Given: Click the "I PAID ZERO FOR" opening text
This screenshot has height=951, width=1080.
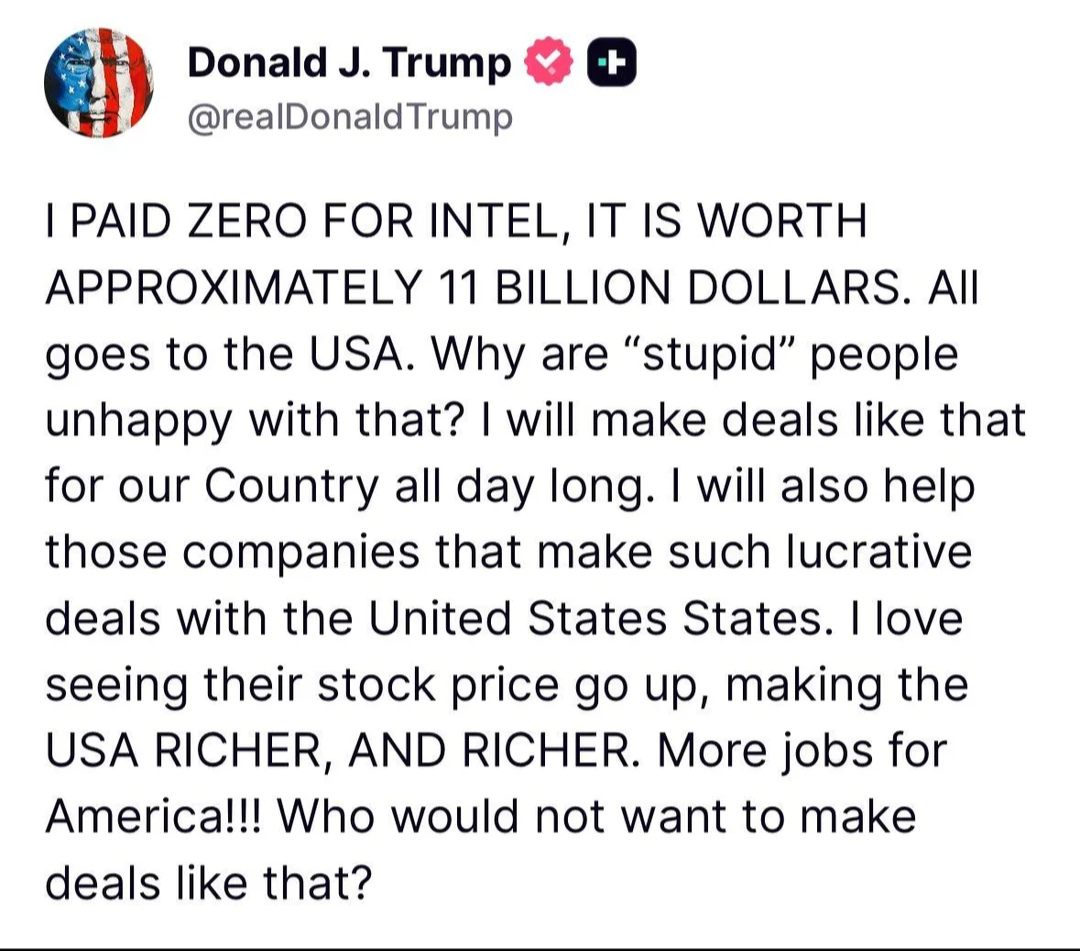Looking at the screenshot, I should click(229, 222).
